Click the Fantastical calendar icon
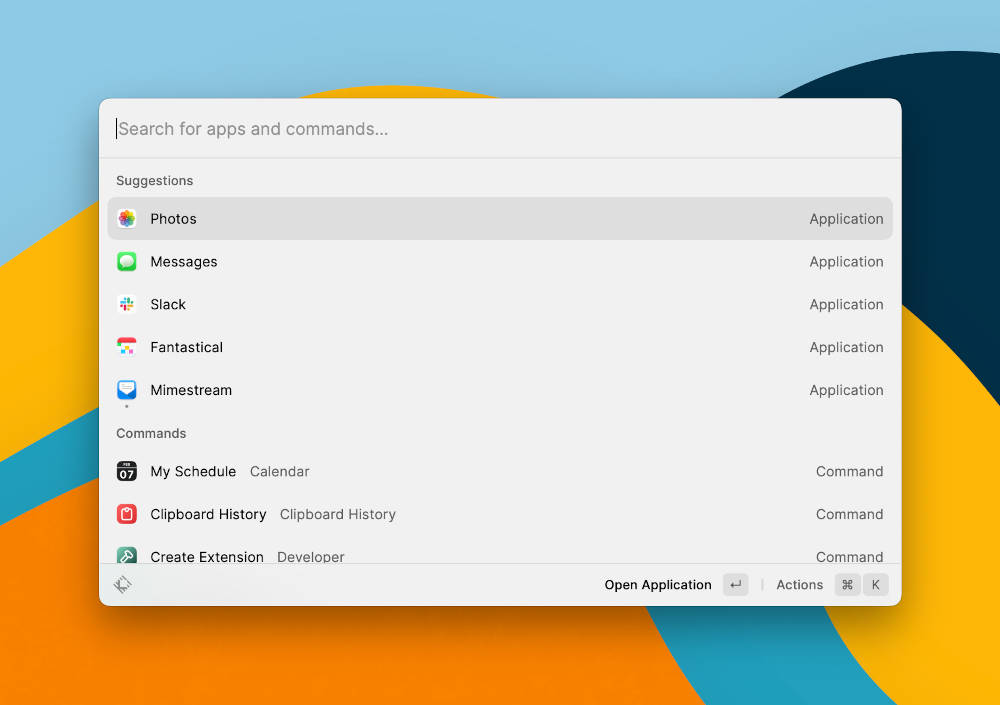 (127, 347)
